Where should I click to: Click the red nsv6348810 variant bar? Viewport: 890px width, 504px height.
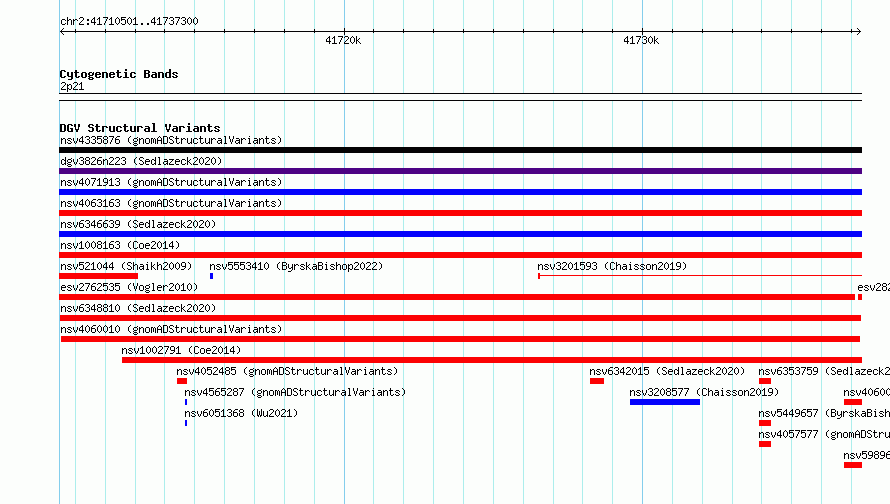(460, 318)
